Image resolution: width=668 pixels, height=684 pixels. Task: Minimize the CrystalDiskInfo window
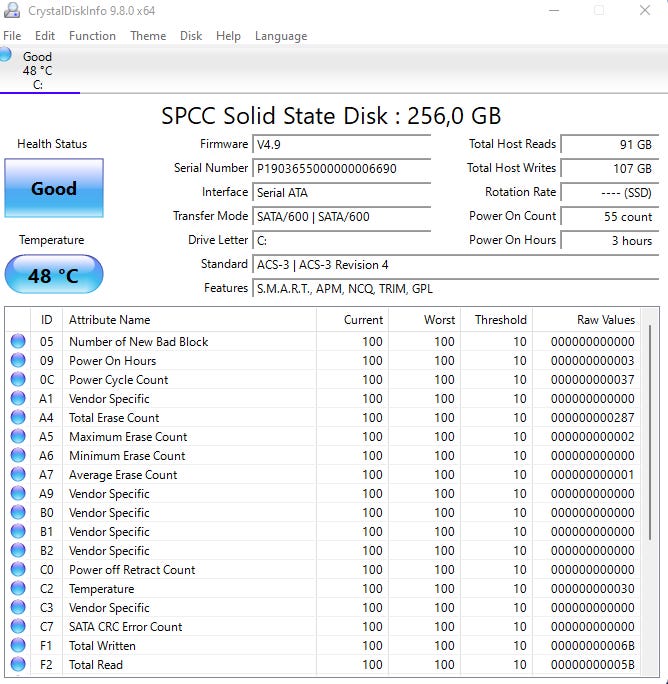pos(554,10)
